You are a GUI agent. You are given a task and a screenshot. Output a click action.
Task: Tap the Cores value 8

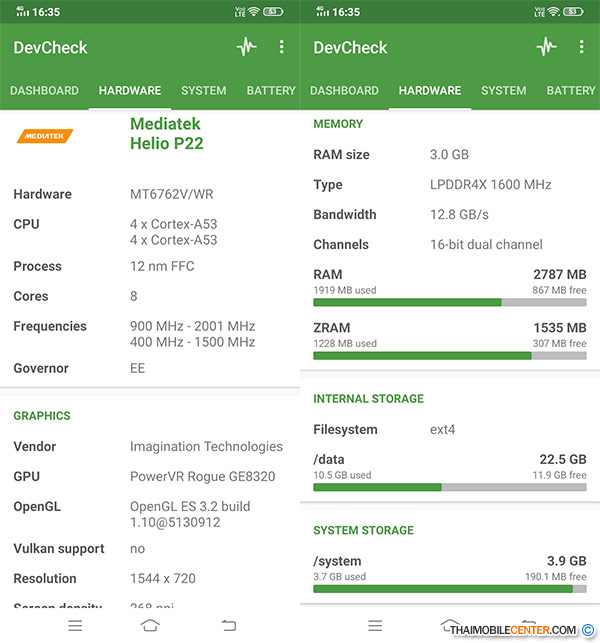tap(134, 296)
